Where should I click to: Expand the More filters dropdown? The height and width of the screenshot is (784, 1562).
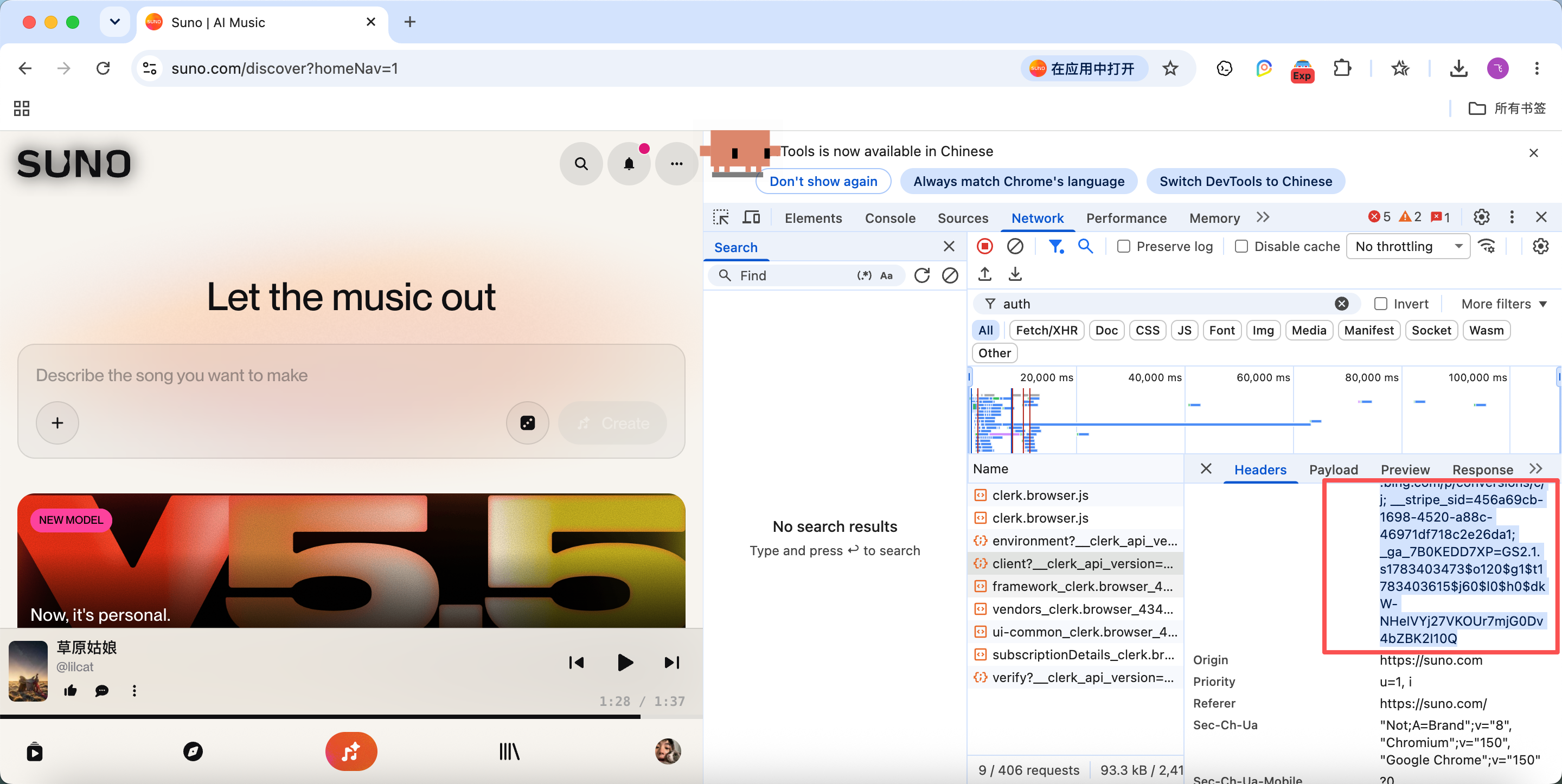point(1504,304)
